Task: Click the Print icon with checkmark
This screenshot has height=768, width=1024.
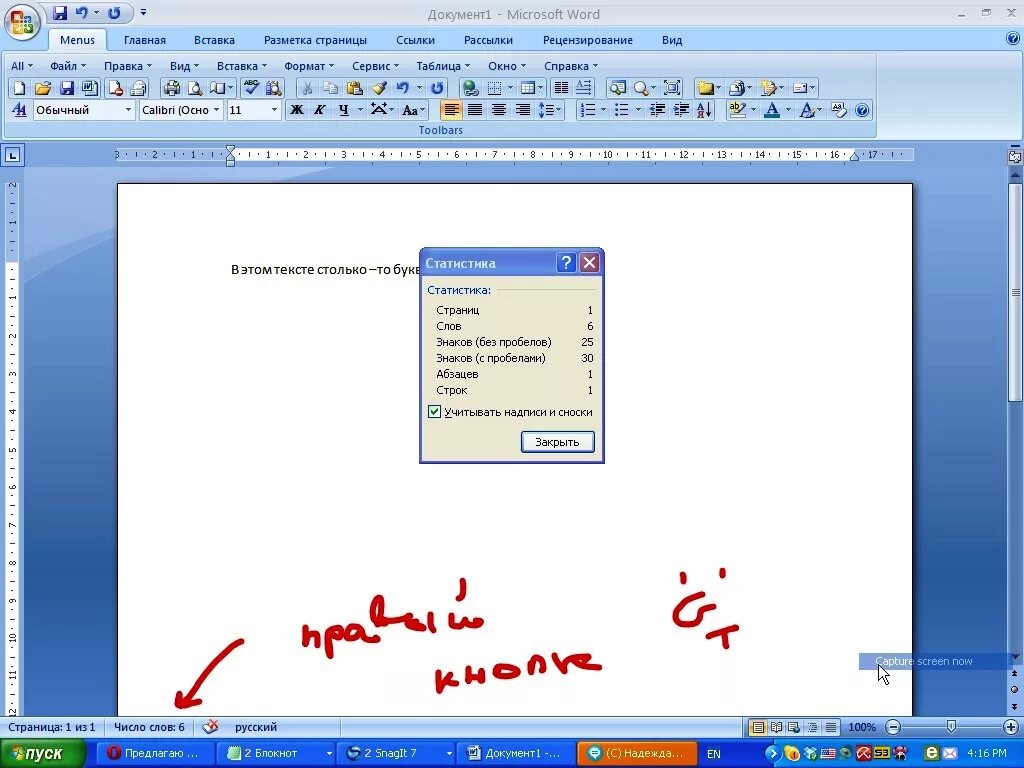Action: tap(172, 88)
